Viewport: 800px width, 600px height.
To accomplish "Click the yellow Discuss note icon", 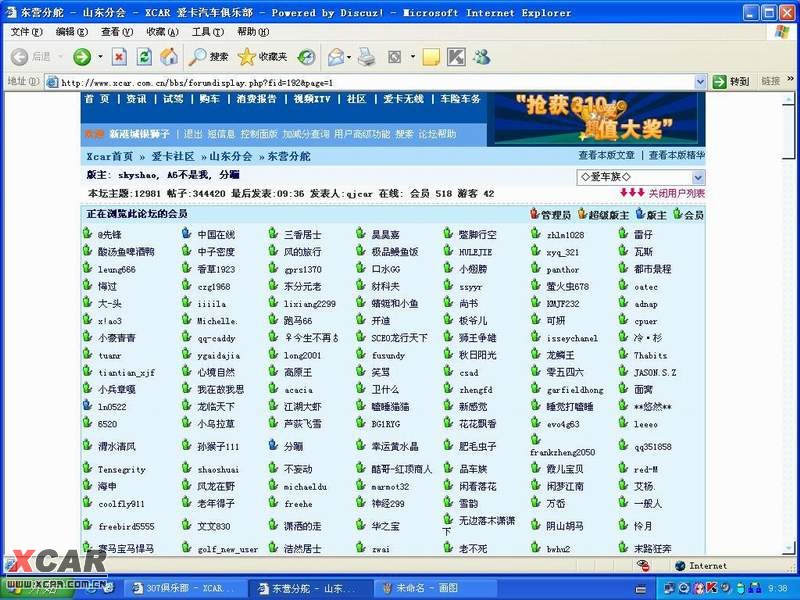I will (431, 57).
